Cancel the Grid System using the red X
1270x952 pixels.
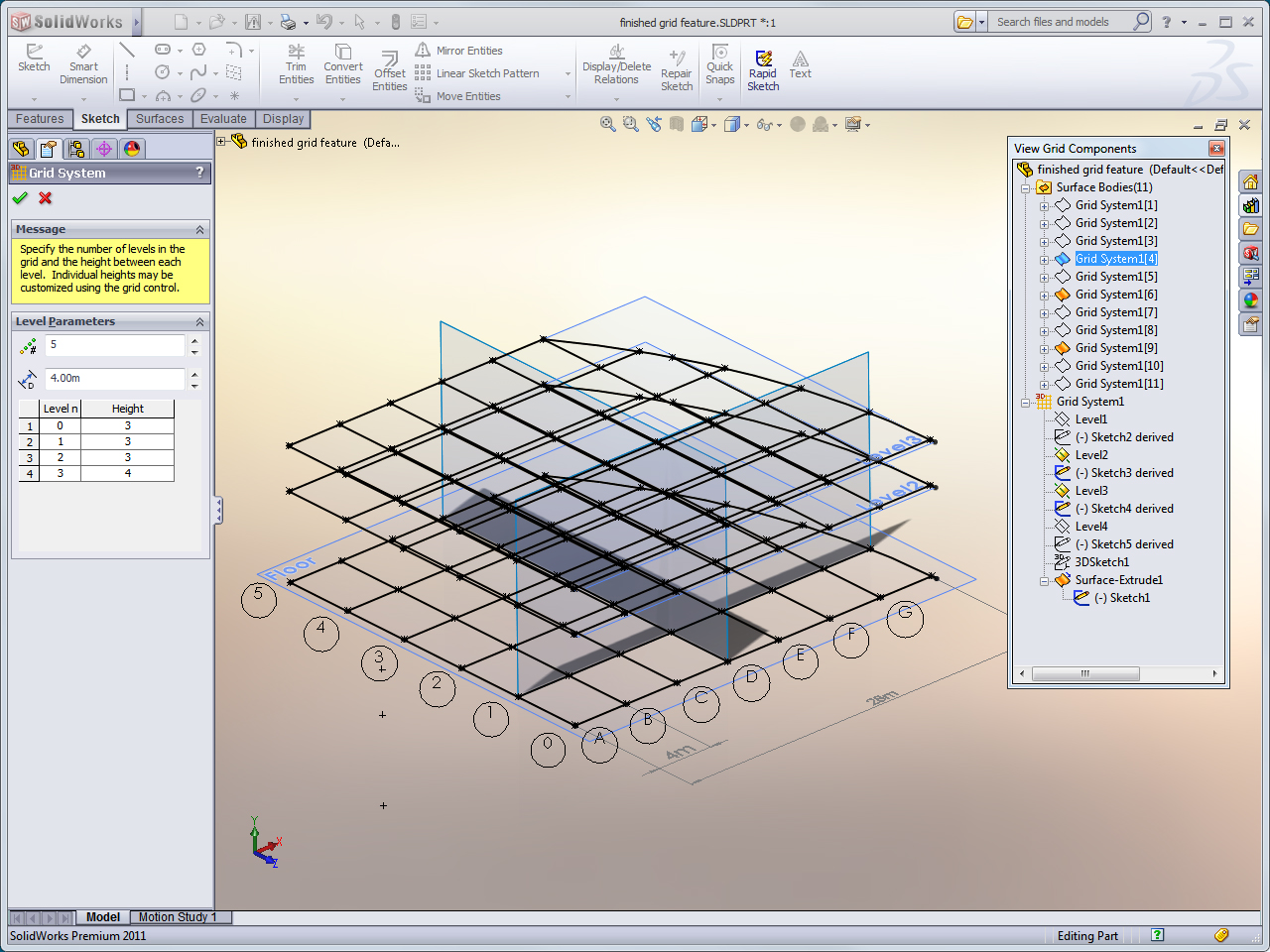tap(43, 197)
